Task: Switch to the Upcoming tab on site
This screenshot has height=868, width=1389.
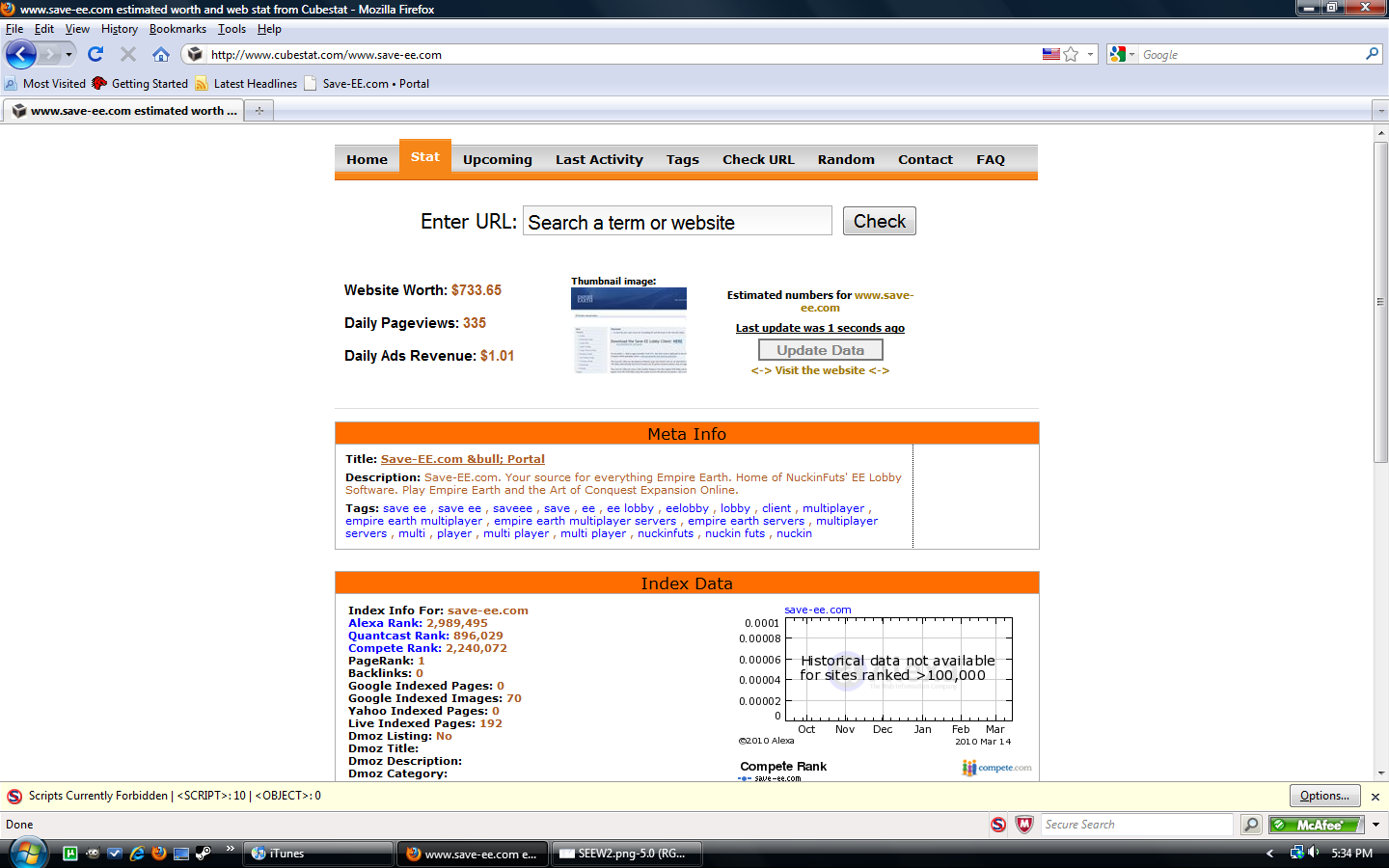Action: click(x=497, y=159)
